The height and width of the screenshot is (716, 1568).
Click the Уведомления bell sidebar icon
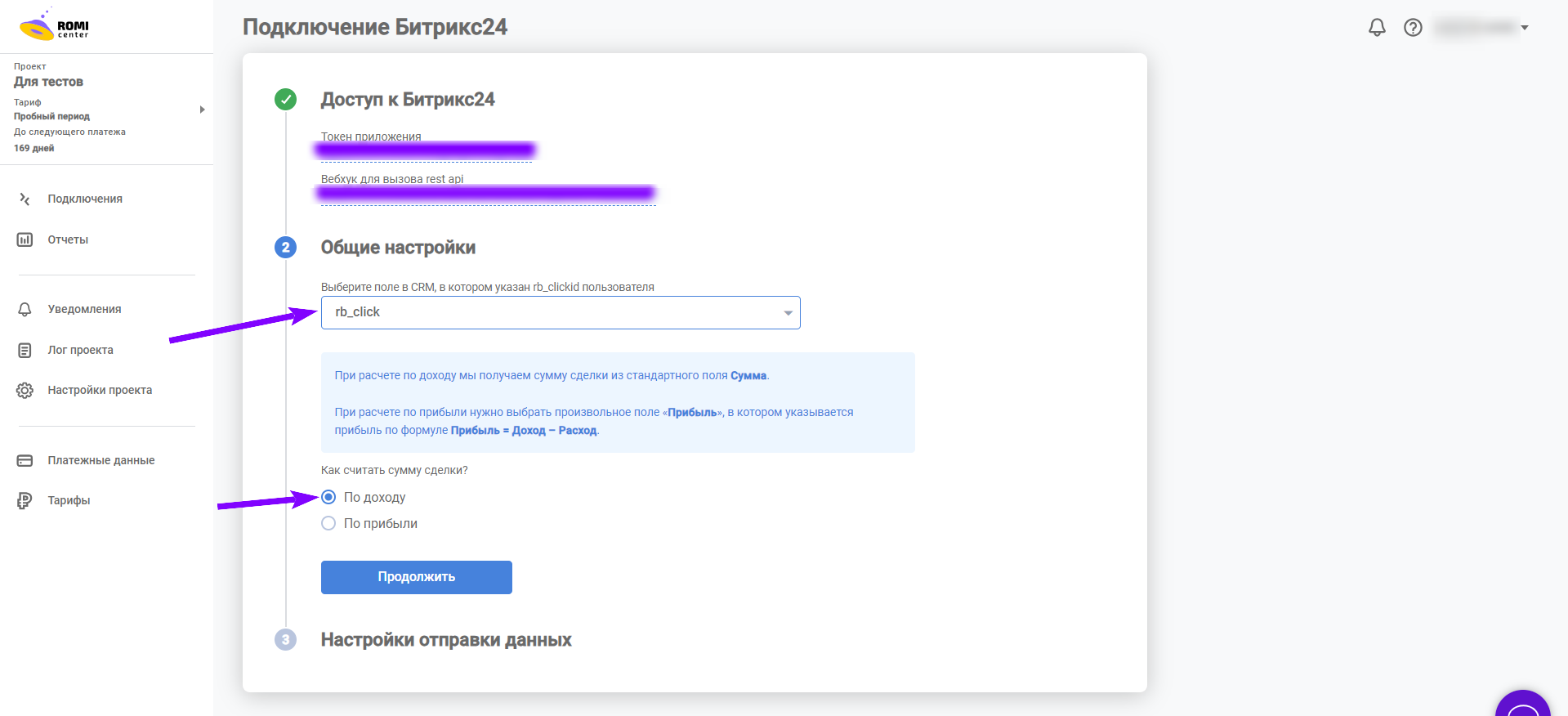tap(25, 309)
